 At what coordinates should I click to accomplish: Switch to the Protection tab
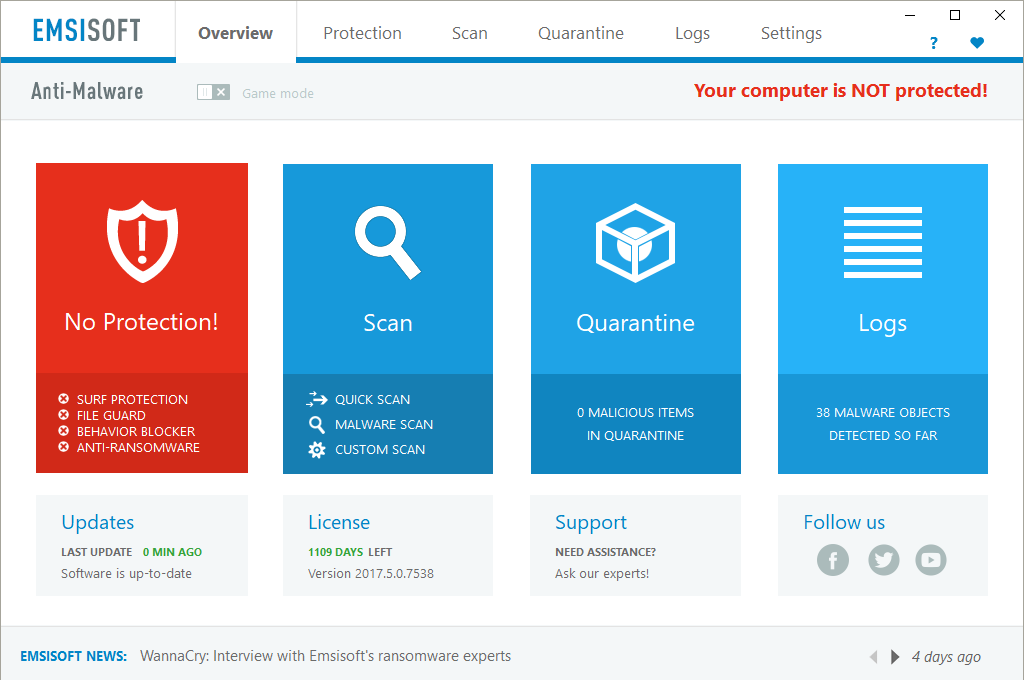point(362,33)
